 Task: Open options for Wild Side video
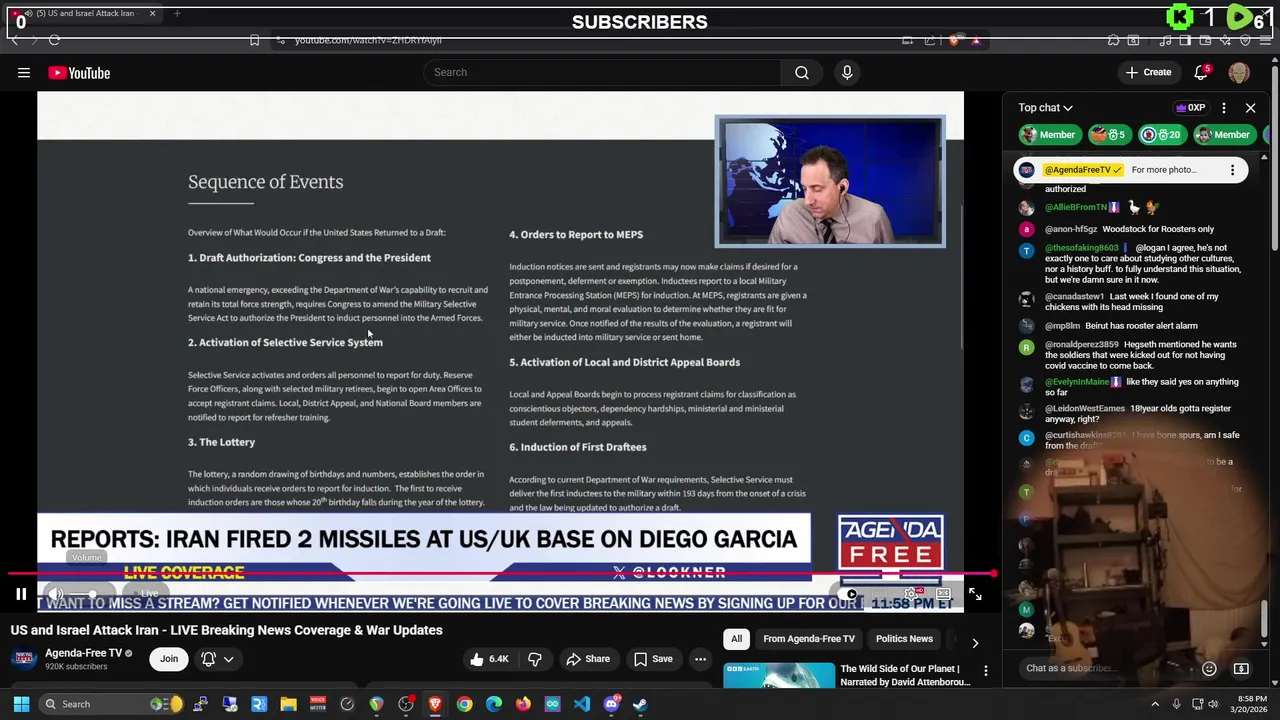pyautogui.click(x=986, y=671)
